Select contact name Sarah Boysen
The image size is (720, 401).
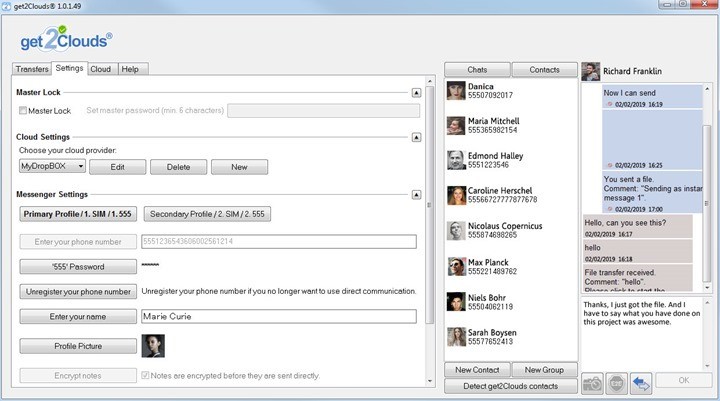[492, 333]
